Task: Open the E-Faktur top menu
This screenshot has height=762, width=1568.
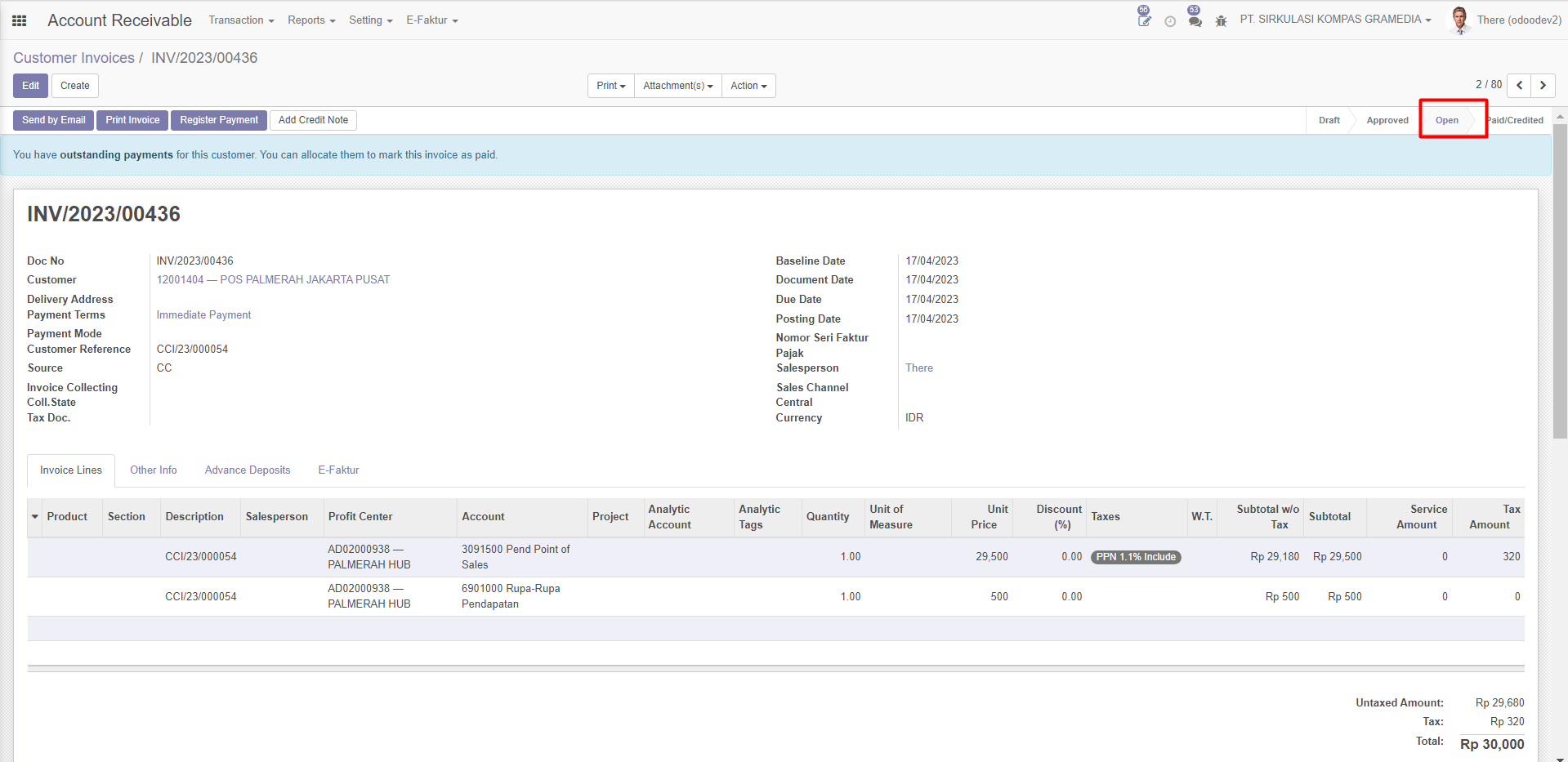Action: 432,20
